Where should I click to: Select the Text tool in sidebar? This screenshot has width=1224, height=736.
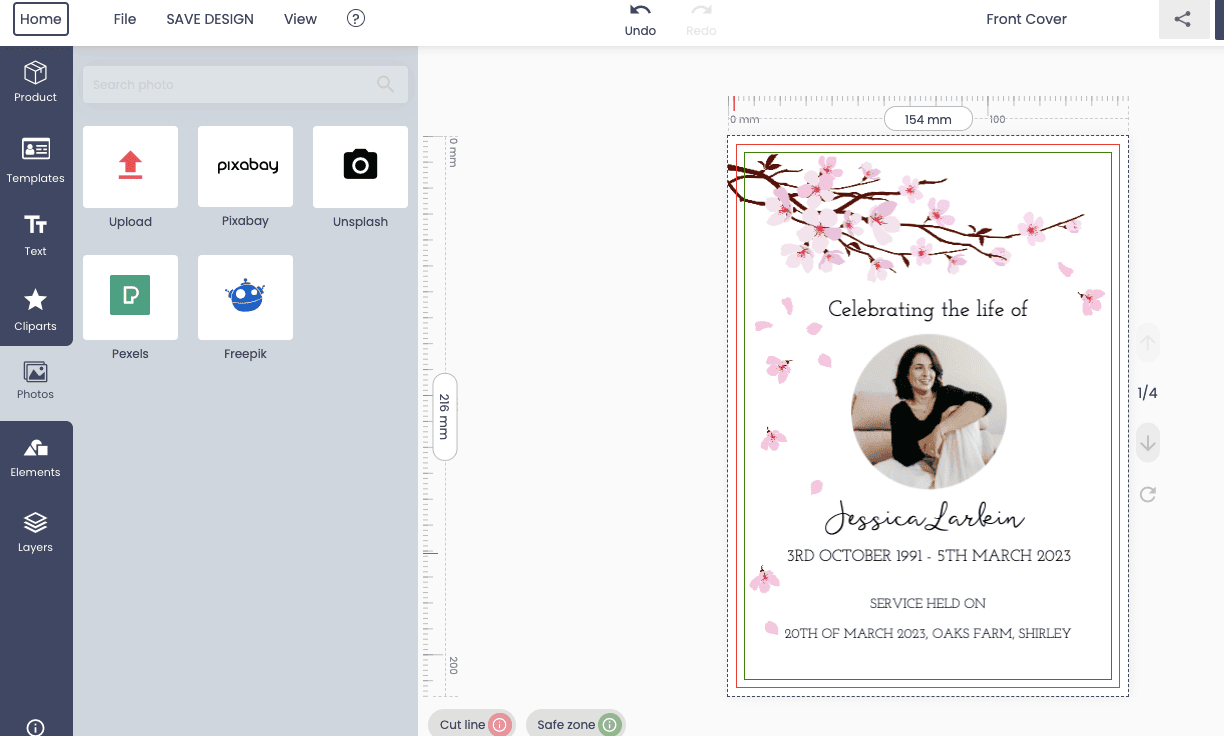point(36,235)
